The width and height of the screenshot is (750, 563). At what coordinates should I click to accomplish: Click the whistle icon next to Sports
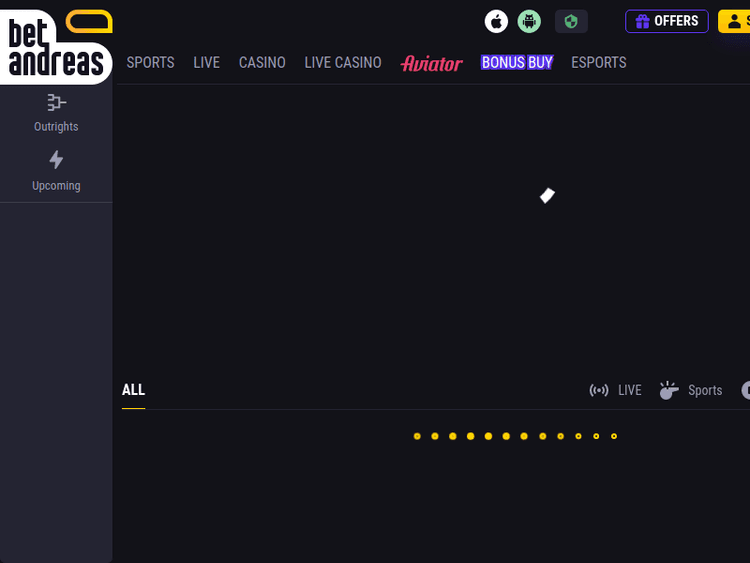pyautogui.click(x=669, y=390)
